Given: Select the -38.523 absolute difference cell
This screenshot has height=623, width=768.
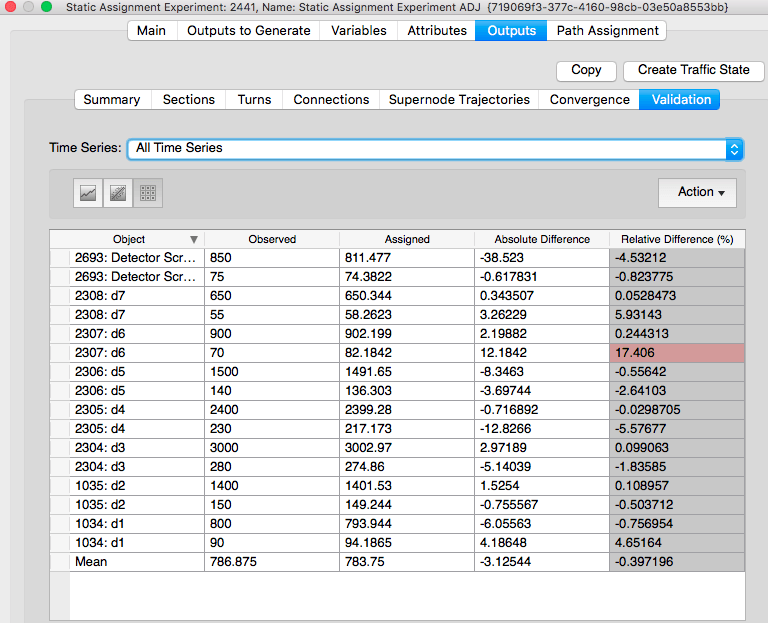Looking at the screenshot, I should tap(542, 258).
